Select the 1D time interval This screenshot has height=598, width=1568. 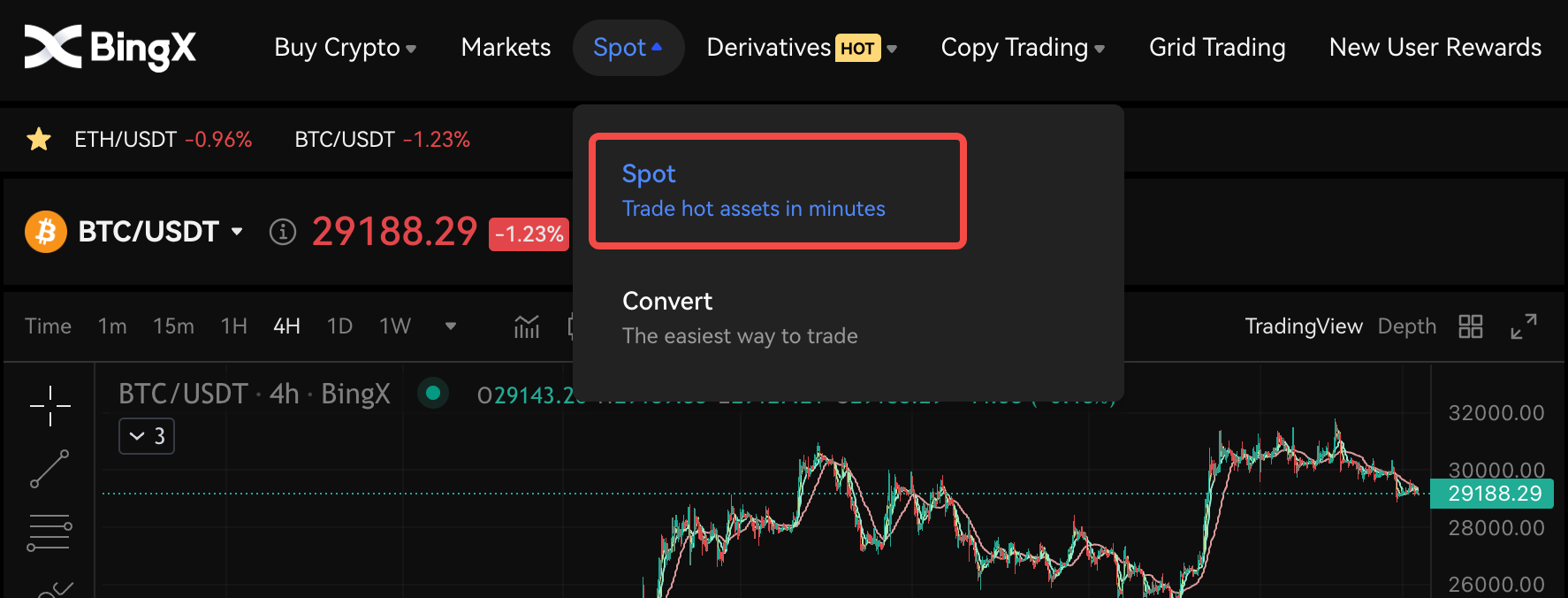[339, 326]
